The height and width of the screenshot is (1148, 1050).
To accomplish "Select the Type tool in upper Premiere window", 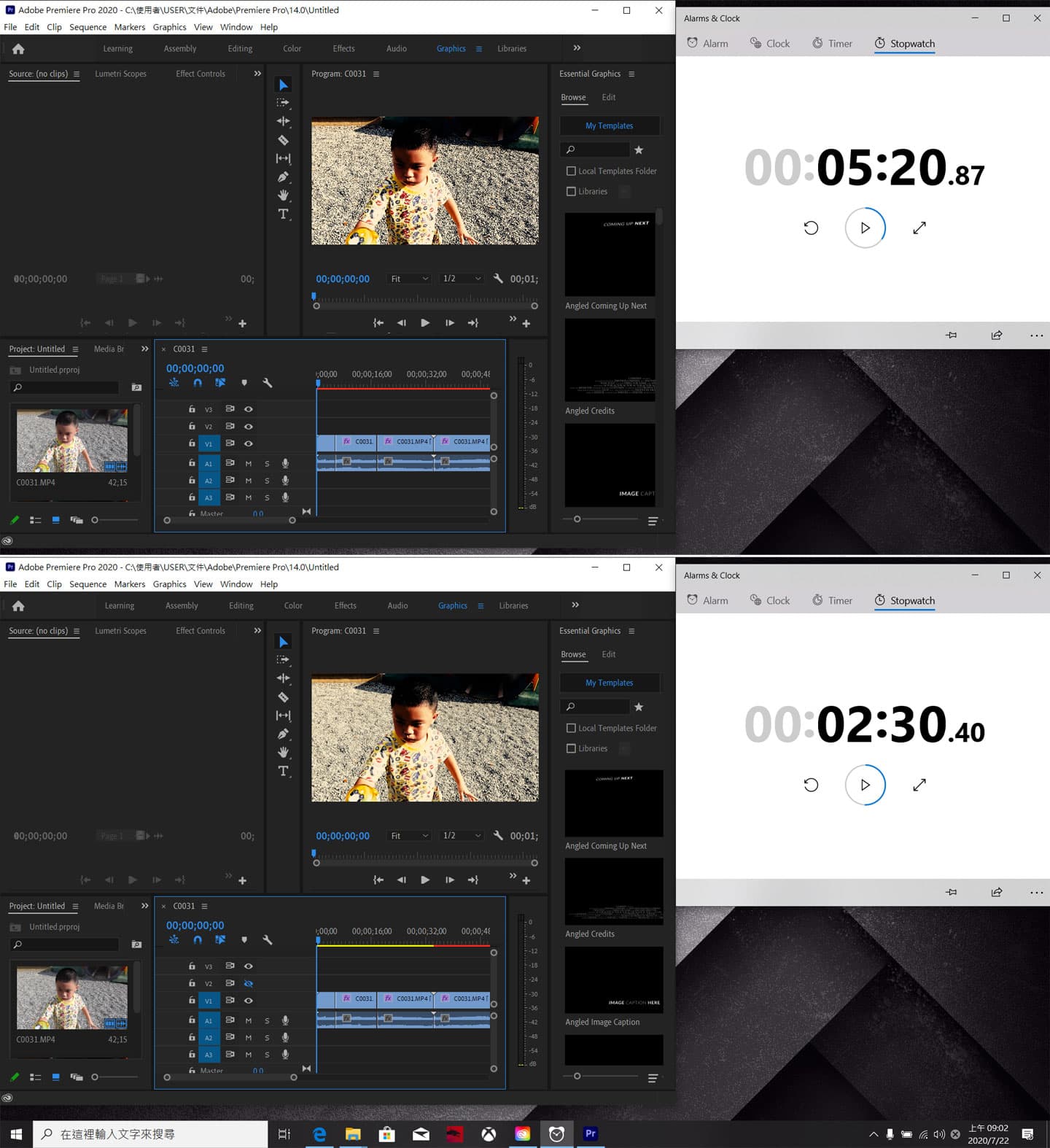I will pyautogui.click(x=284, y=214).
